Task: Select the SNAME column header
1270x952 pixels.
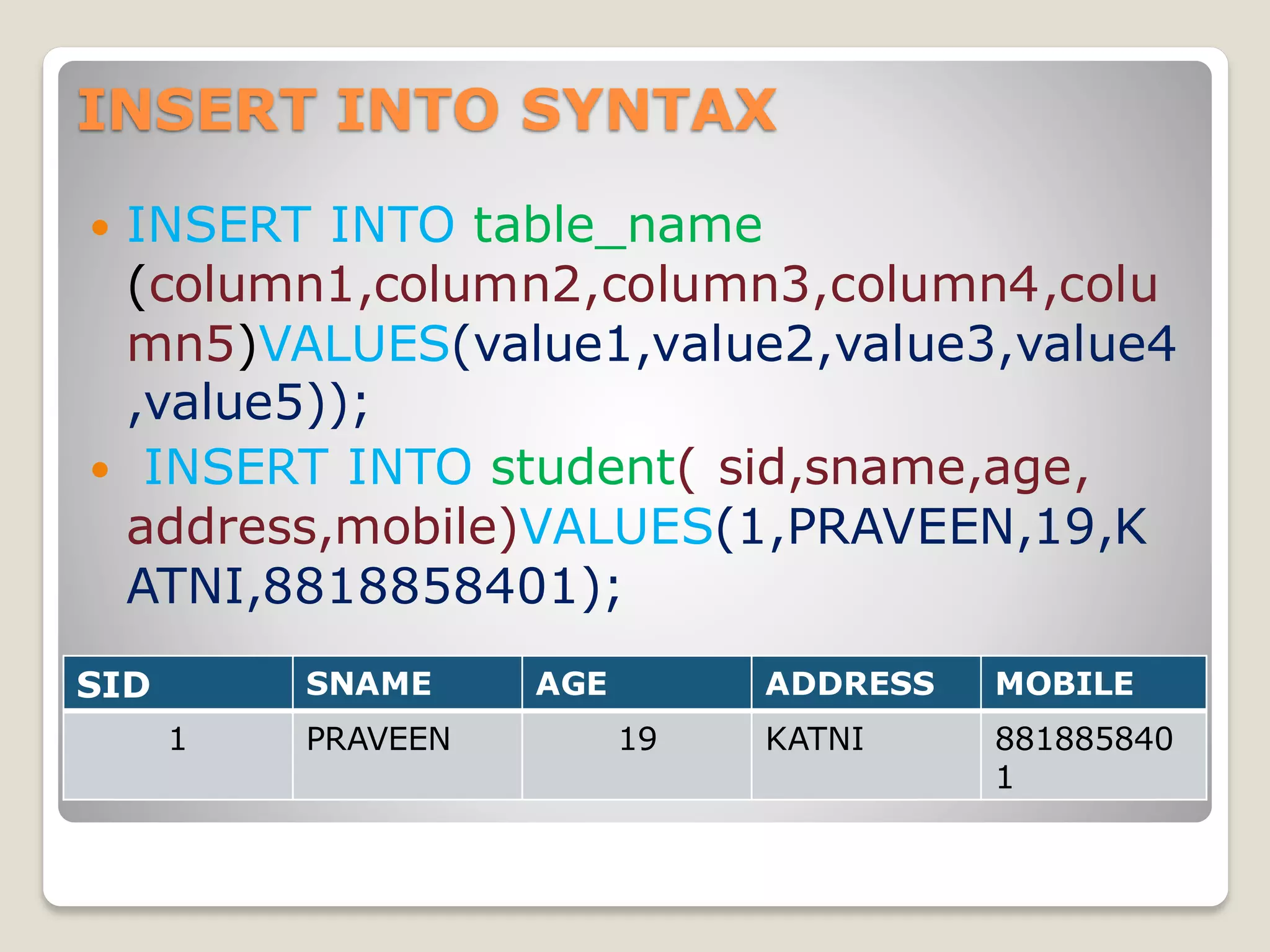Action: (x=407, y=682)
